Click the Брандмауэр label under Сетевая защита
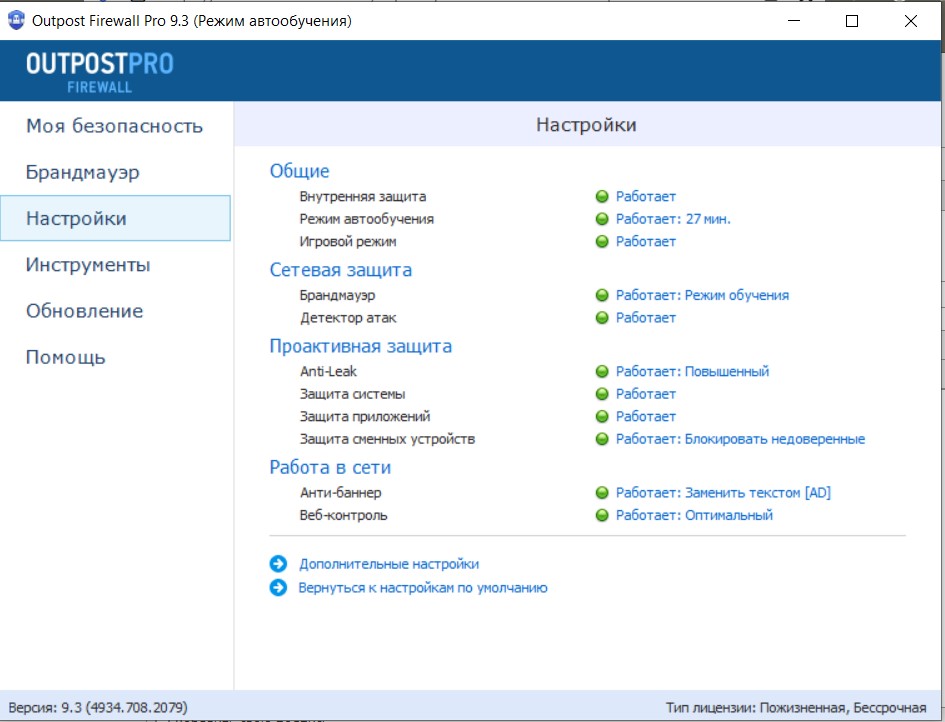Screen dimensions: 945x722 coord(338,295)
